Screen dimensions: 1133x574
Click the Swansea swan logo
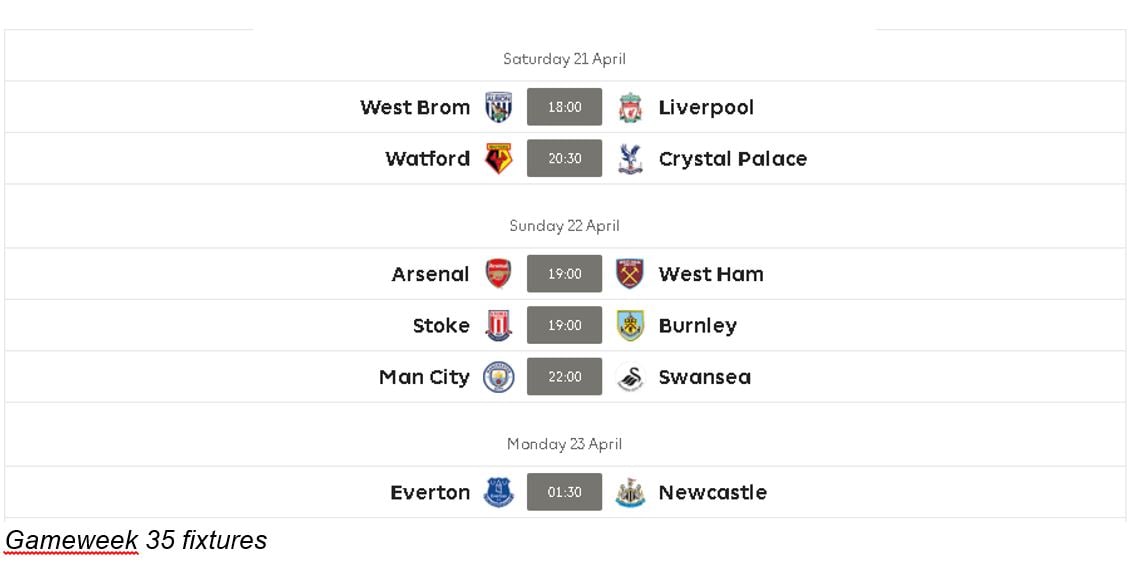click(x=630, y=377)
